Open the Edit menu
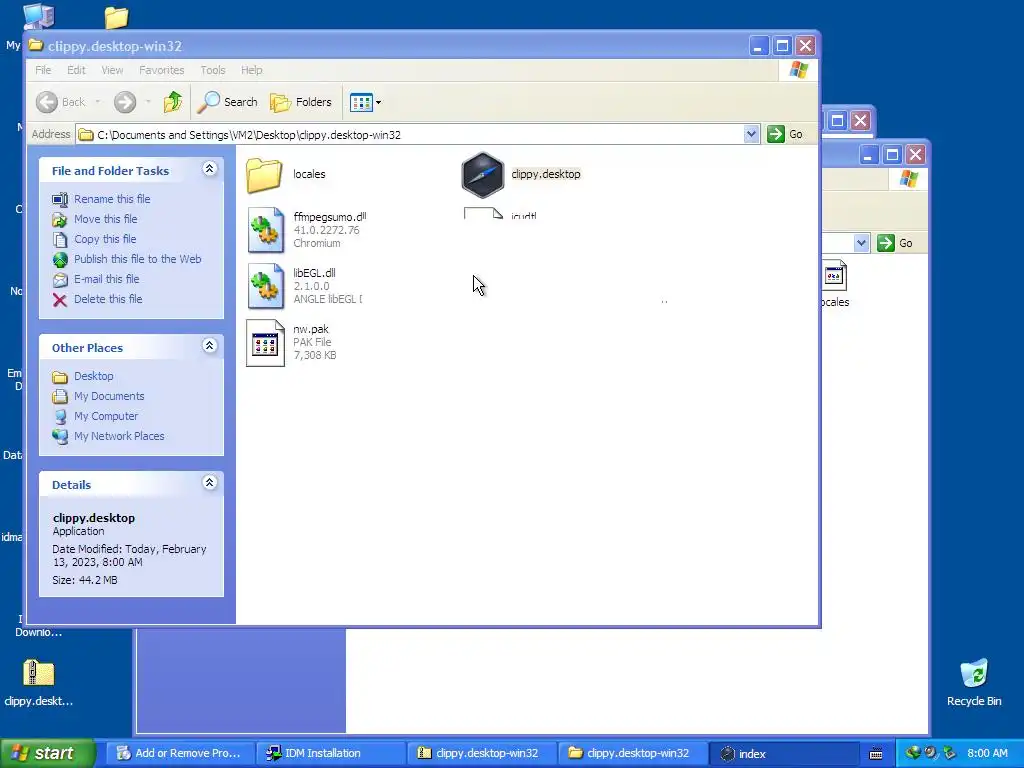This screenshot has height=768, width=1024. [x=76, y=70]
